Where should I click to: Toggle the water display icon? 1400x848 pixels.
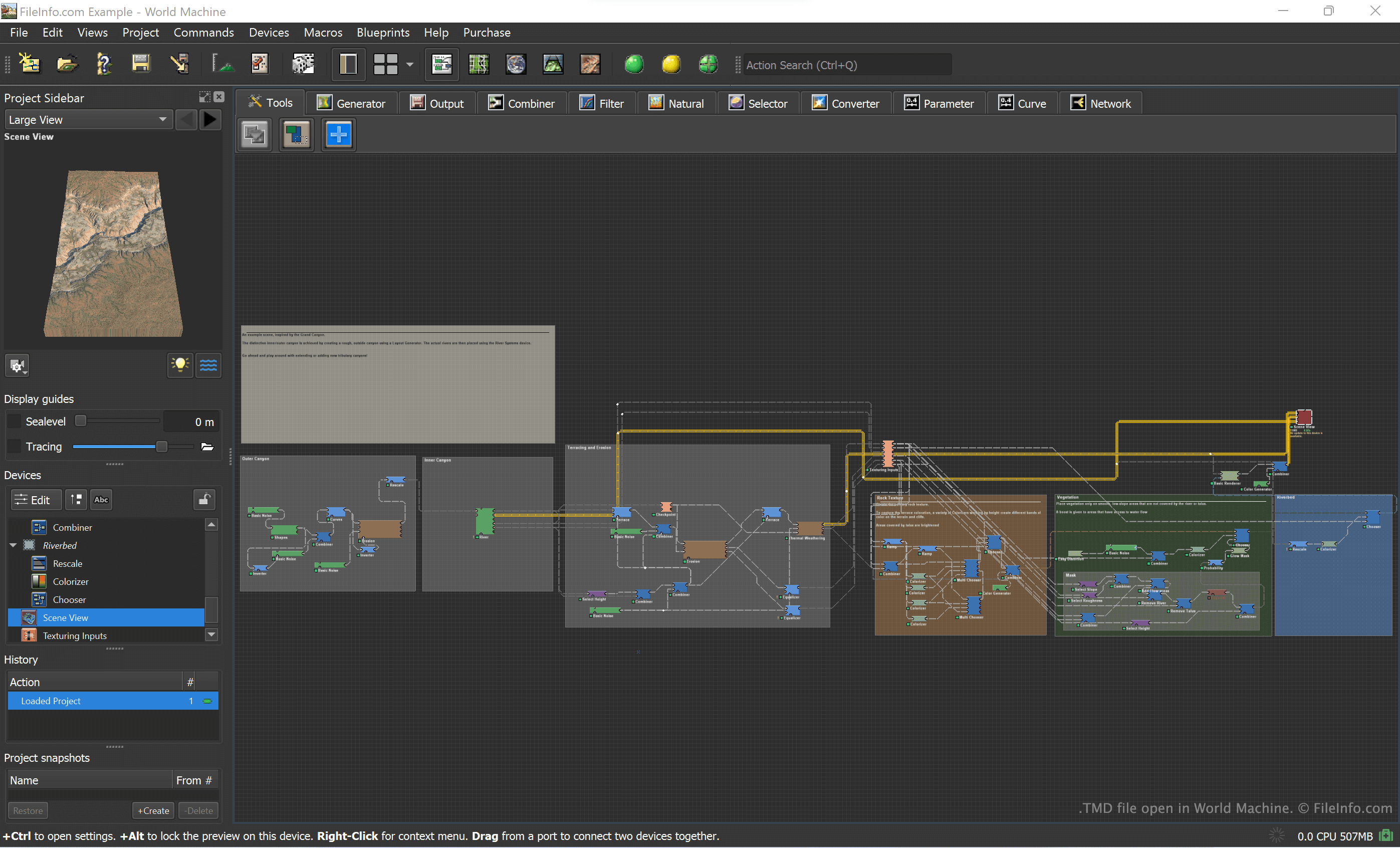click(208, 365)
